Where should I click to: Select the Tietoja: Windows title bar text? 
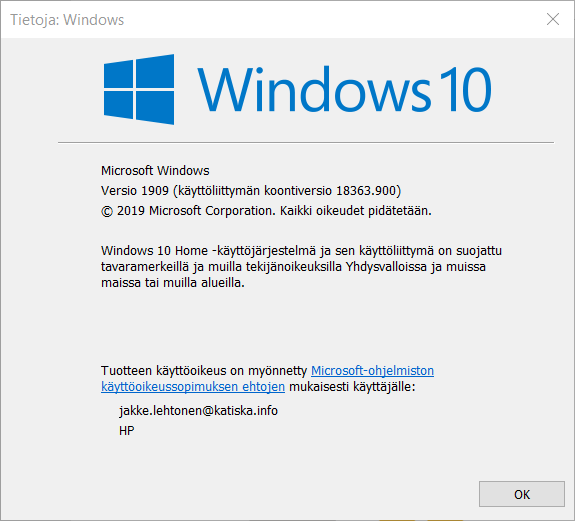tap(67, 20)
